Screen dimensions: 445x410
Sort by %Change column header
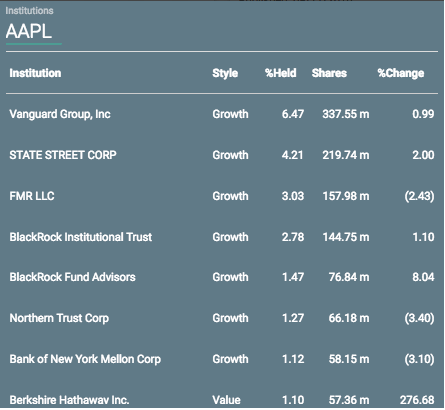(401, 73)
